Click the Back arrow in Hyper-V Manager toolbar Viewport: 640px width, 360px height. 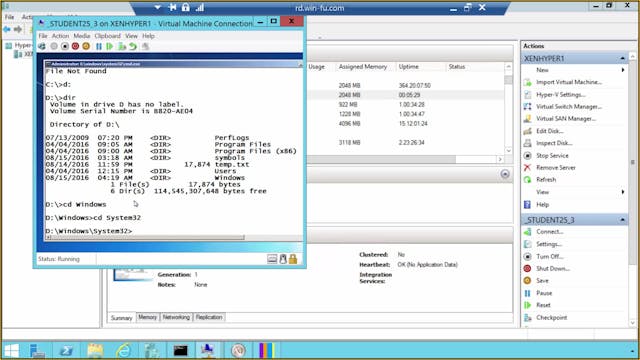[7, 29]
